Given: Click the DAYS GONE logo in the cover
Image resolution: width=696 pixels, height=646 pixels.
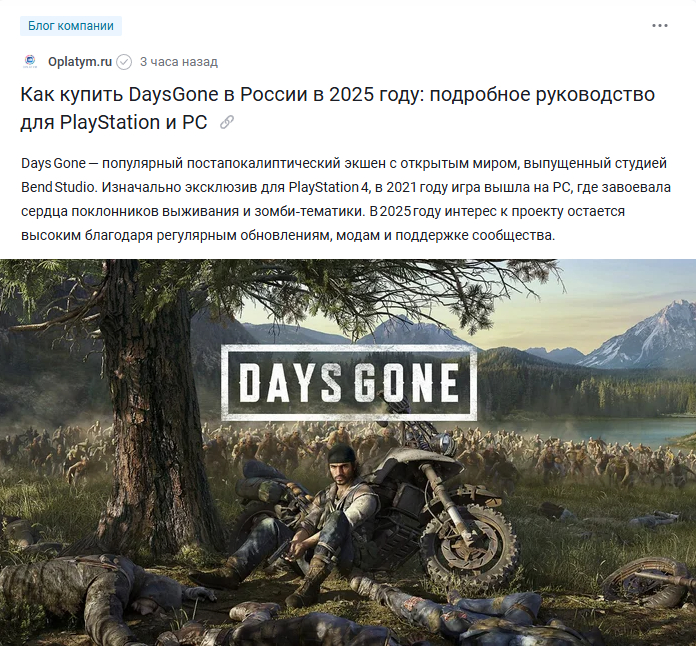Looking at the screenshot, I should coord(349,383).
